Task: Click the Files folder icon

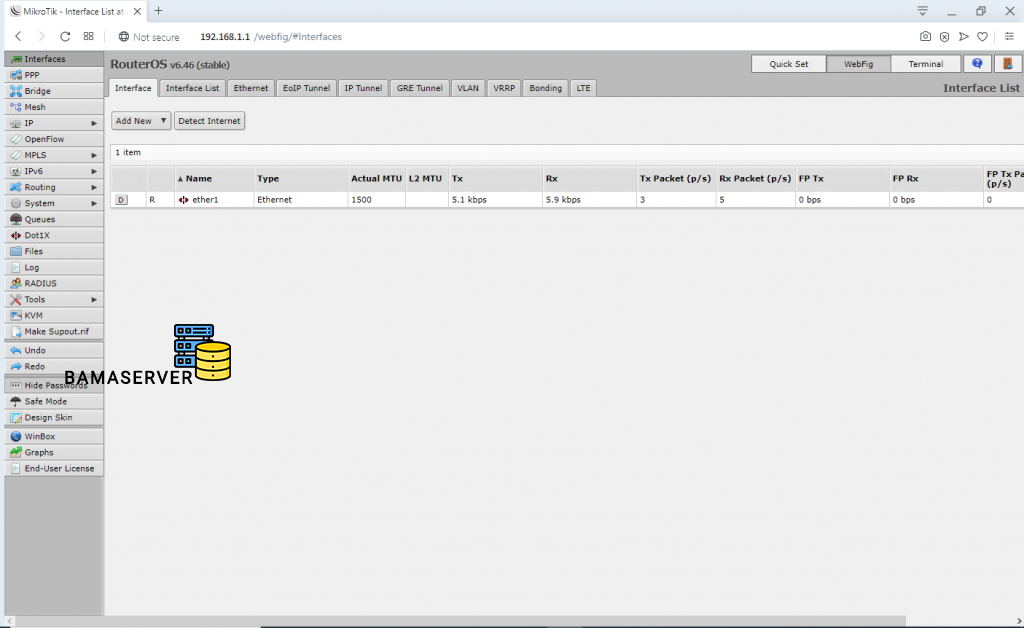Action: pos(16,251)
